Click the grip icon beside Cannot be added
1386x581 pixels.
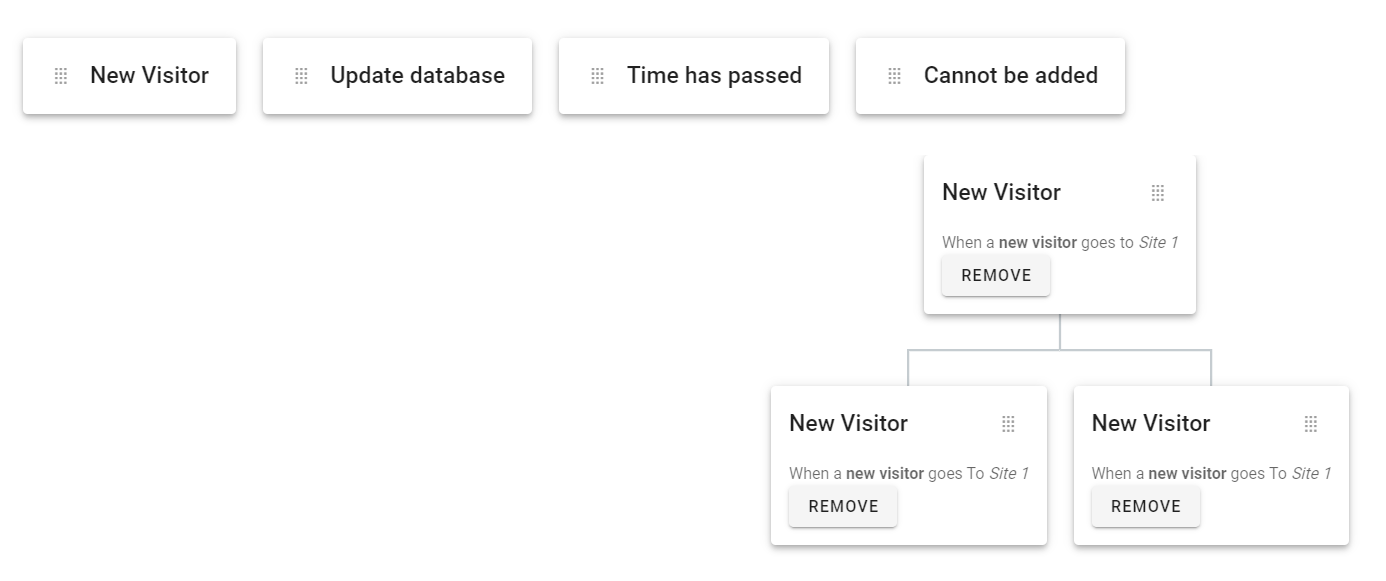pos(895,76)
